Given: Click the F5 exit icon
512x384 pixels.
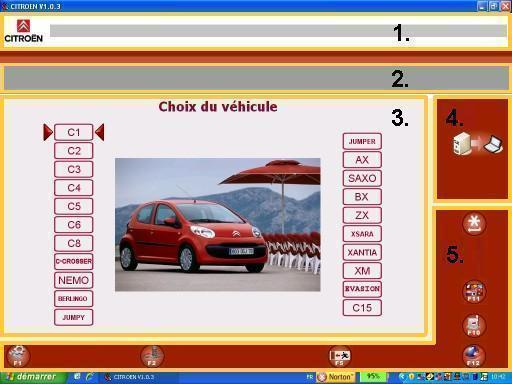Looking at the screenshot, I should click(339, 356).
